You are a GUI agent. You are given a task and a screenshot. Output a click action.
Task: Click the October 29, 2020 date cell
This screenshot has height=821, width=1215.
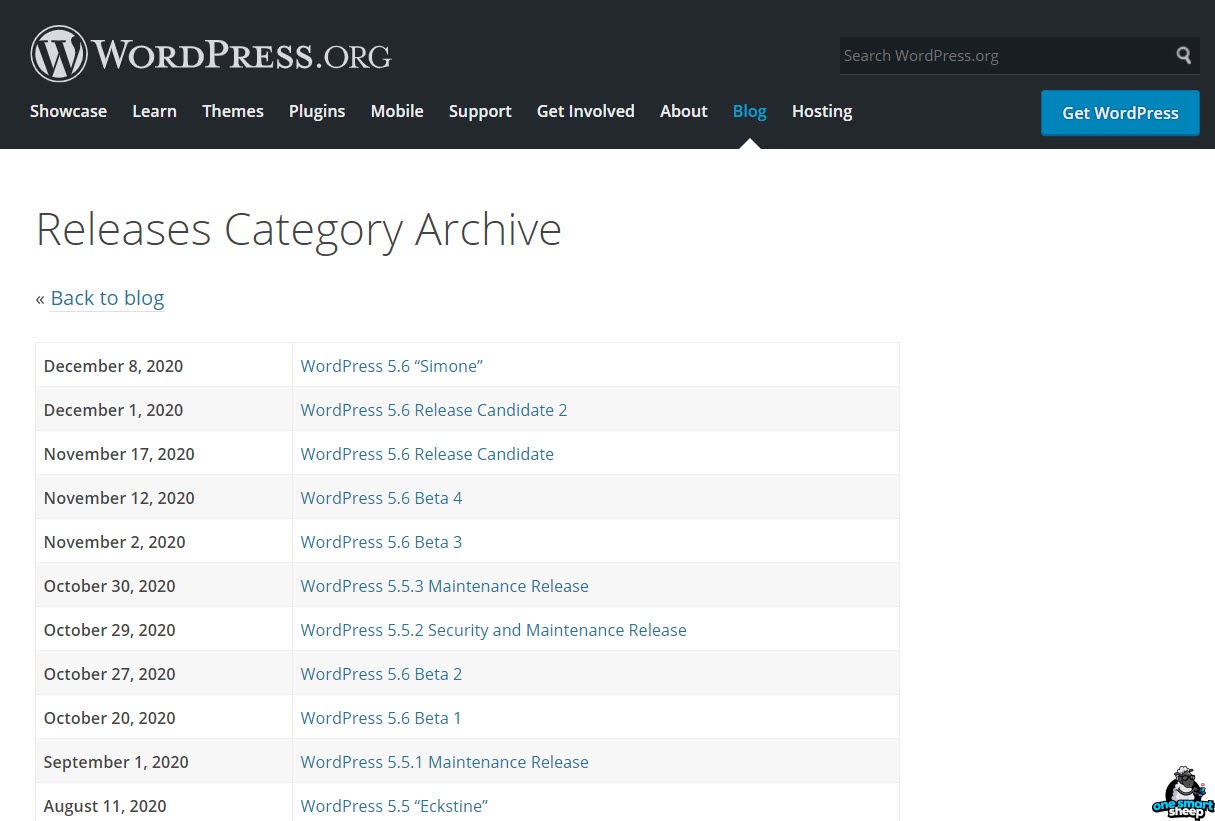pyautogui.click(x=164, y=629)
